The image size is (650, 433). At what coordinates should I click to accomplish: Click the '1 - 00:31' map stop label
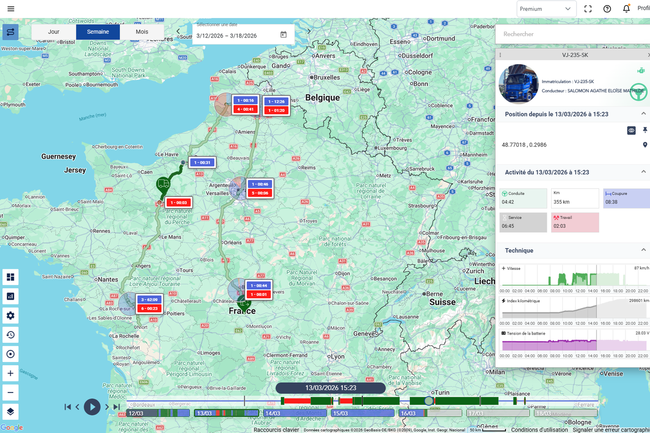202,162
